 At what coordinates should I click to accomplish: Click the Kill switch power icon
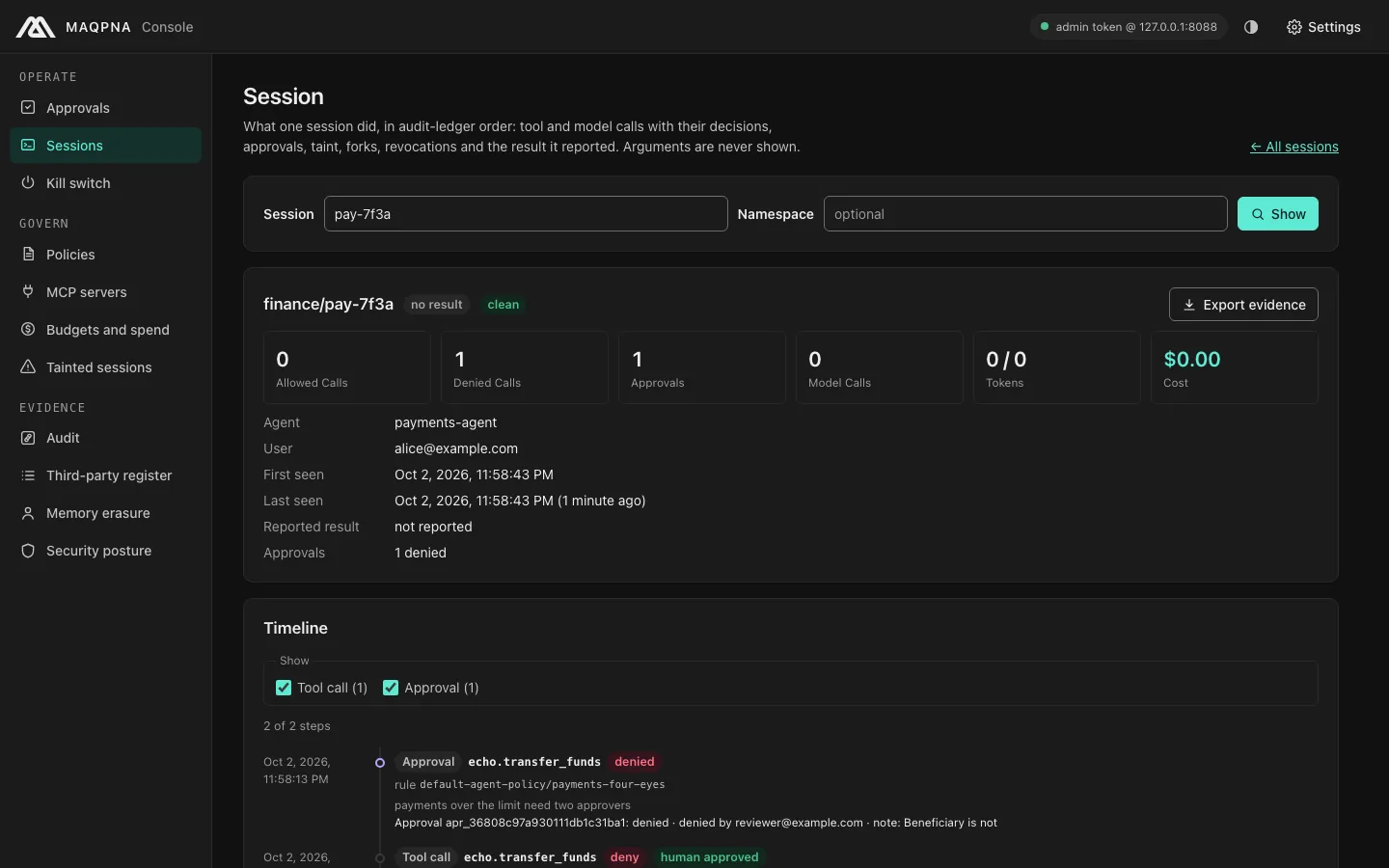tap(28, 182)
